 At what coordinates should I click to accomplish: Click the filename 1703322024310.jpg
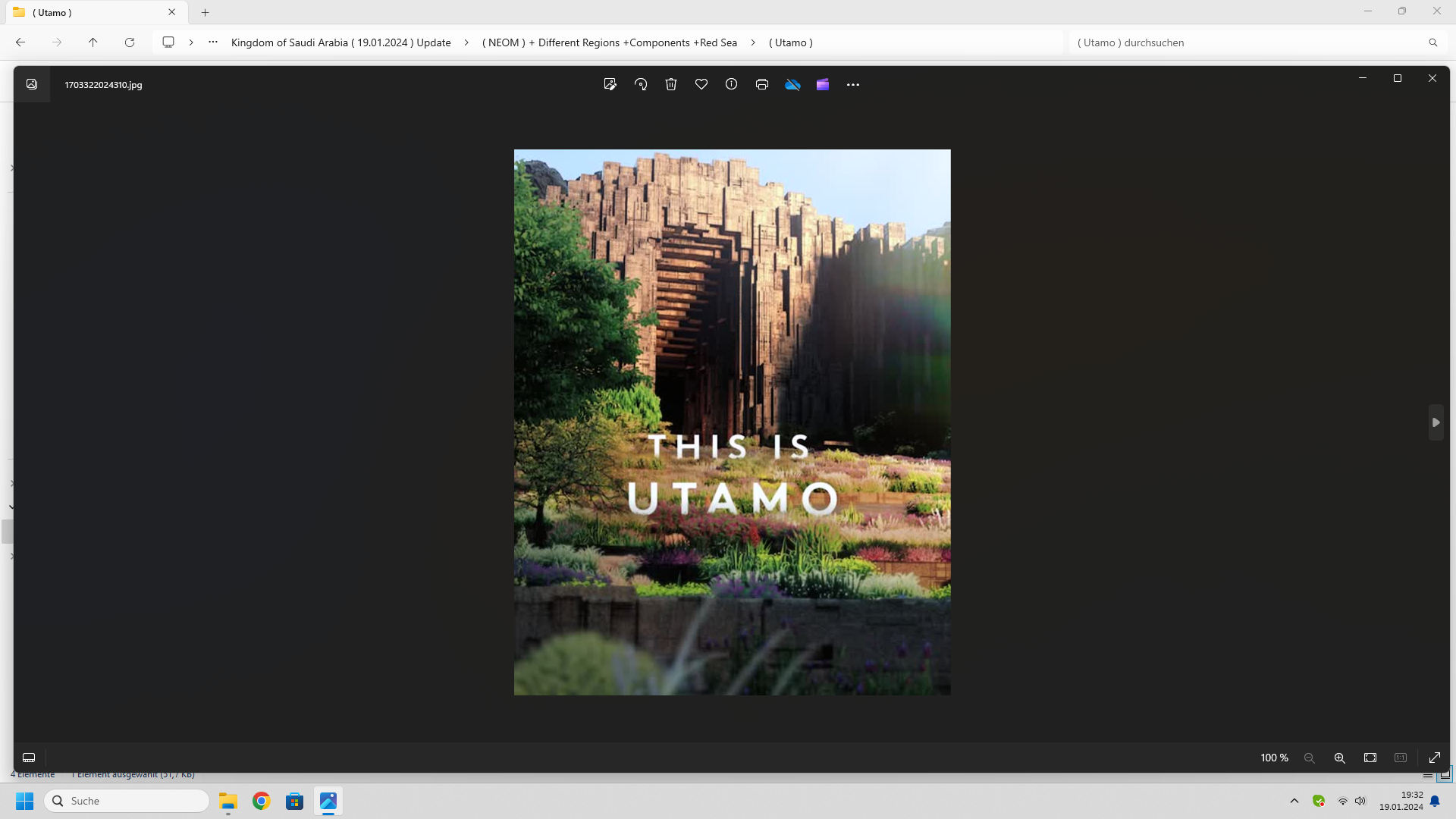[103, 85]
